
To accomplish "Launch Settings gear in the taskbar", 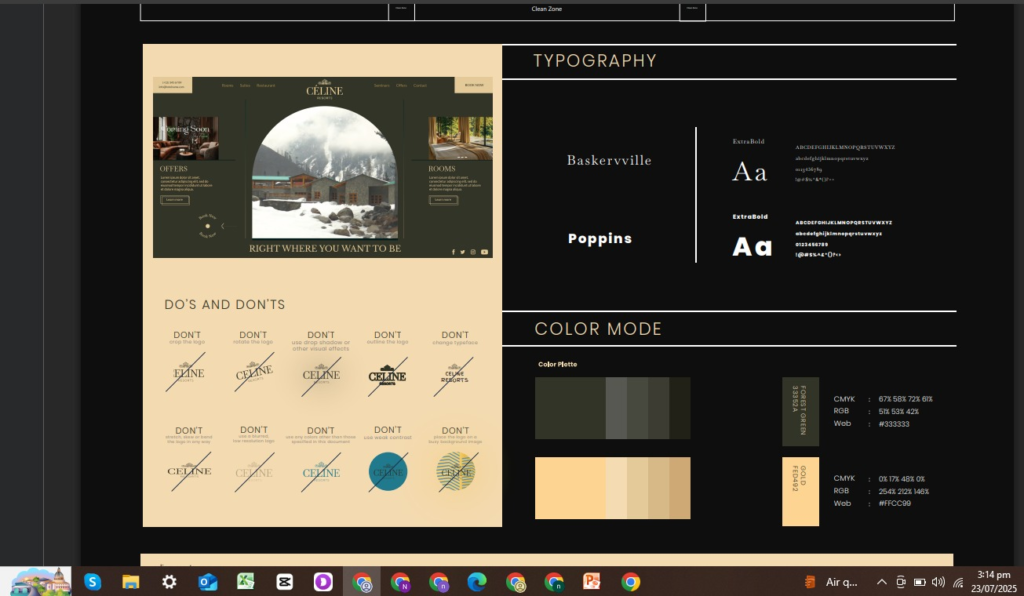I will tap(169, 581).
